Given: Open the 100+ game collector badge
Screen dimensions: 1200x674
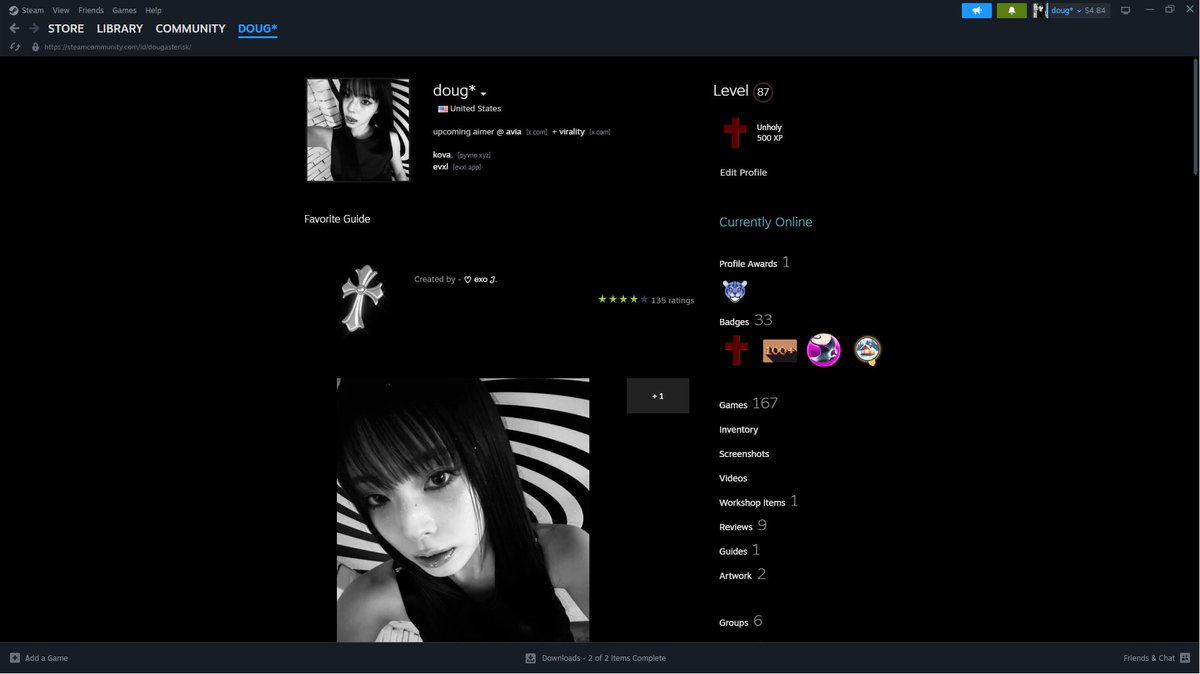Looking at the screenshot, I should click(780, 351).
